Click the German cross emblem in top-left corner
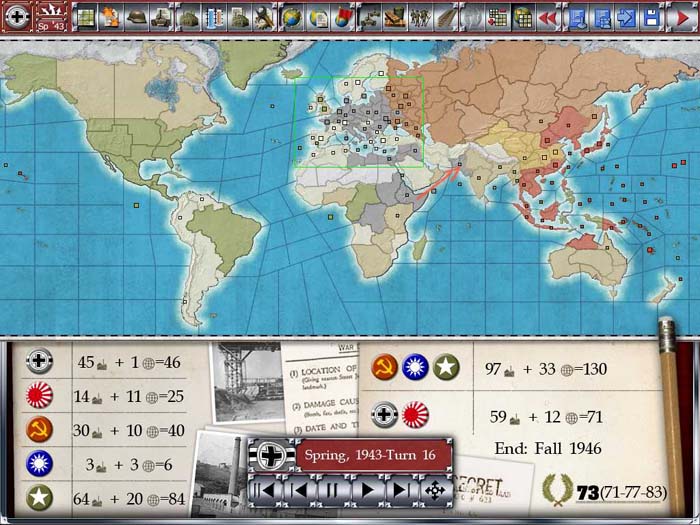This screenshot has height=525, width=700. pos(17,17)
